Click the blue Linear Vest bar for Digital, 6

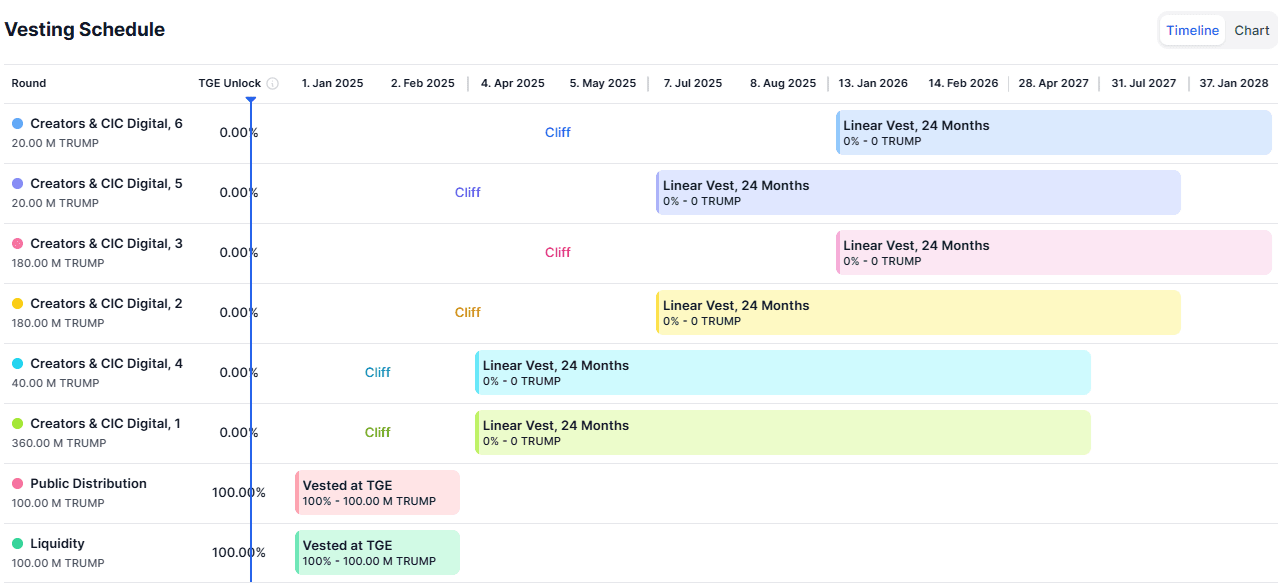pos(1054,133)
